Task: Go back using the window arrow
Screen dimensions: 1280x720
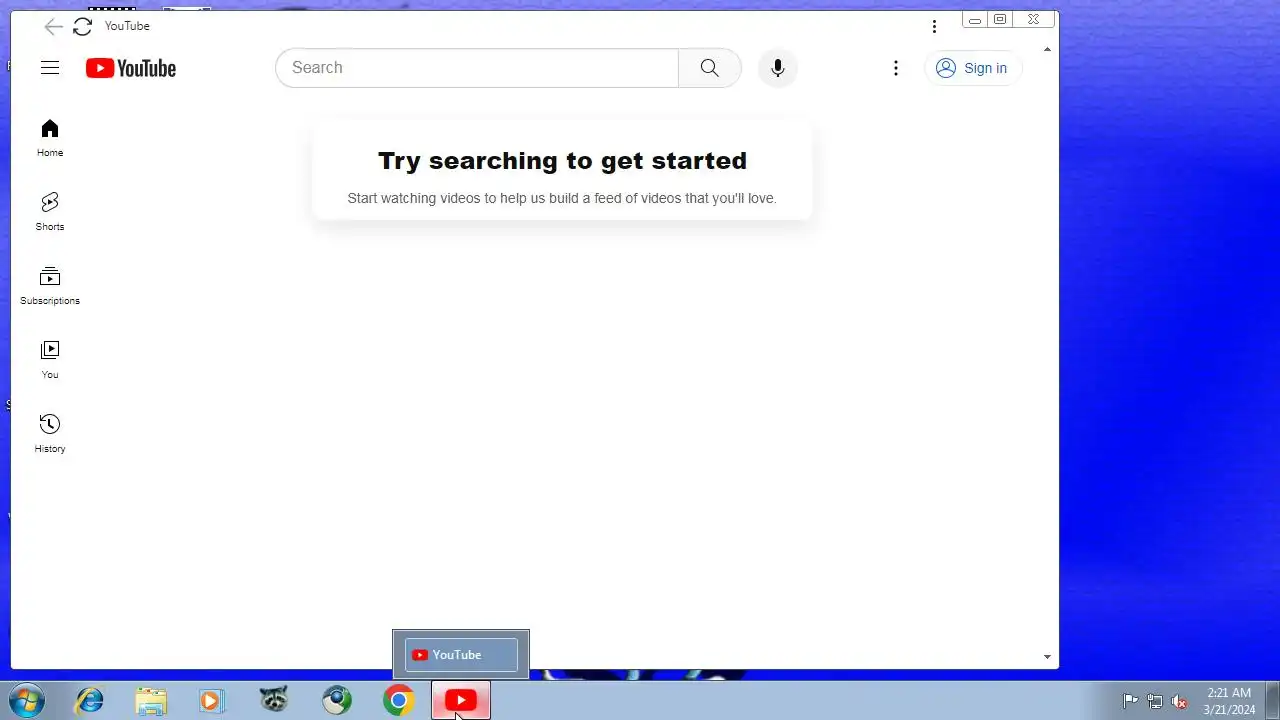Action: tap(53, 27)
